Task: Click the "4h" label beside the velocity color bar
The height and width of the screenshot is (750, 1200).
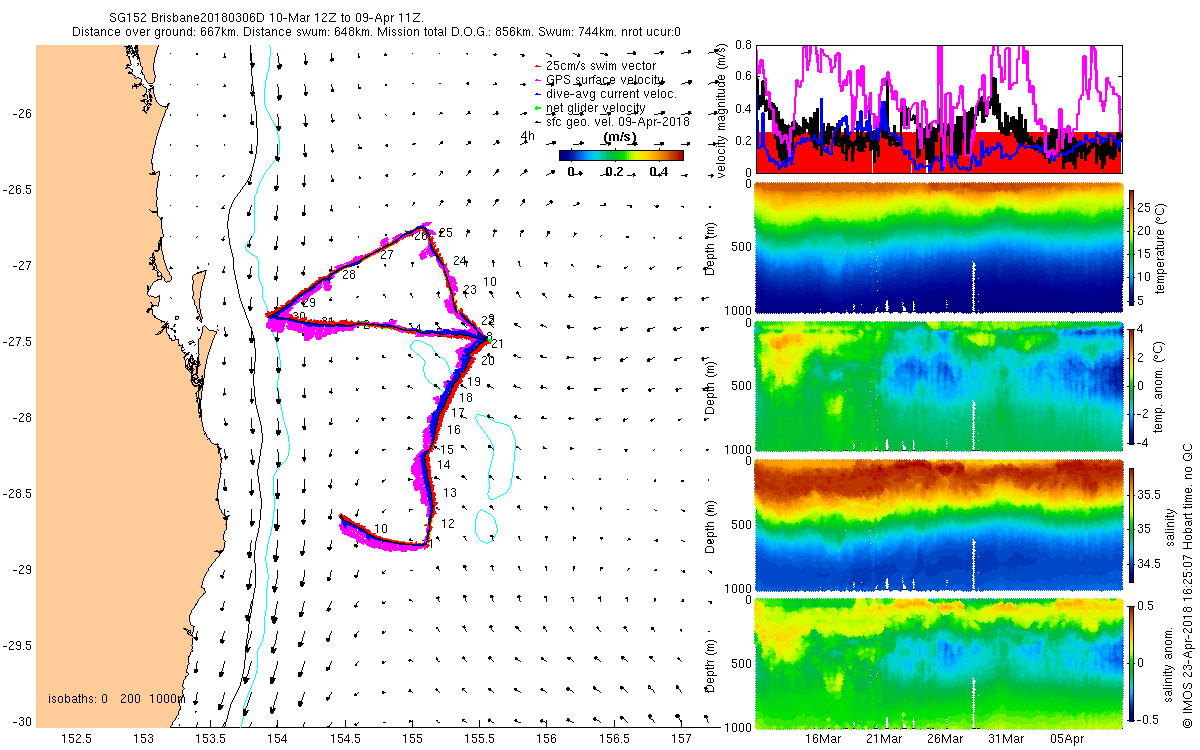Action: tap(528, 136)
